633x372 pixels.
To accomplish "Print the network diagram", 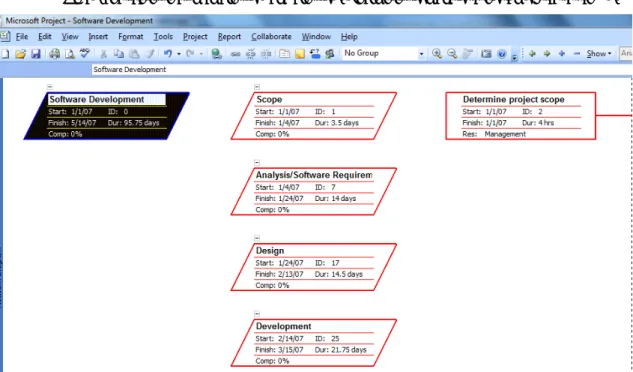I will [54, 53].
